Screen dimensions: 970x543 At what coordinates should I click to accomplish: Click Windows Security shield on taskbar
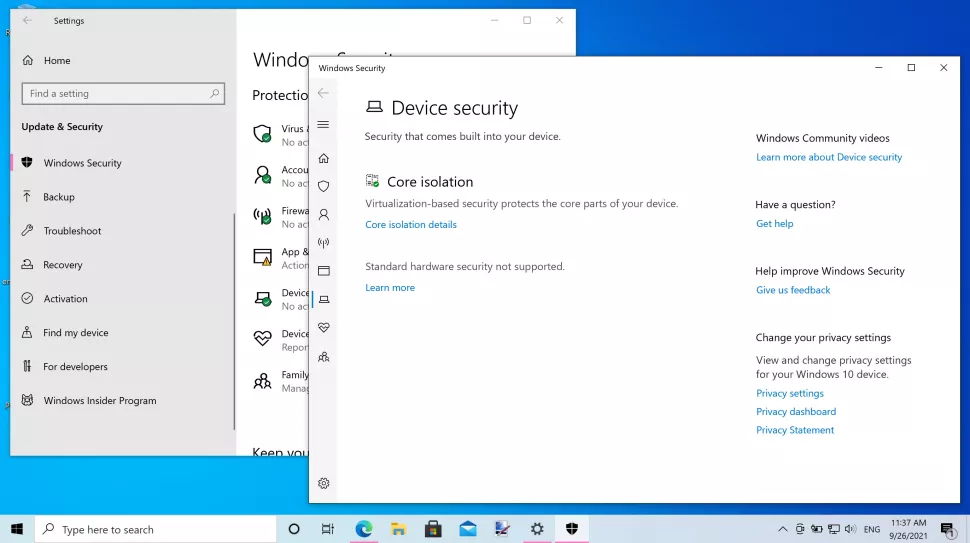coord(572,529)
